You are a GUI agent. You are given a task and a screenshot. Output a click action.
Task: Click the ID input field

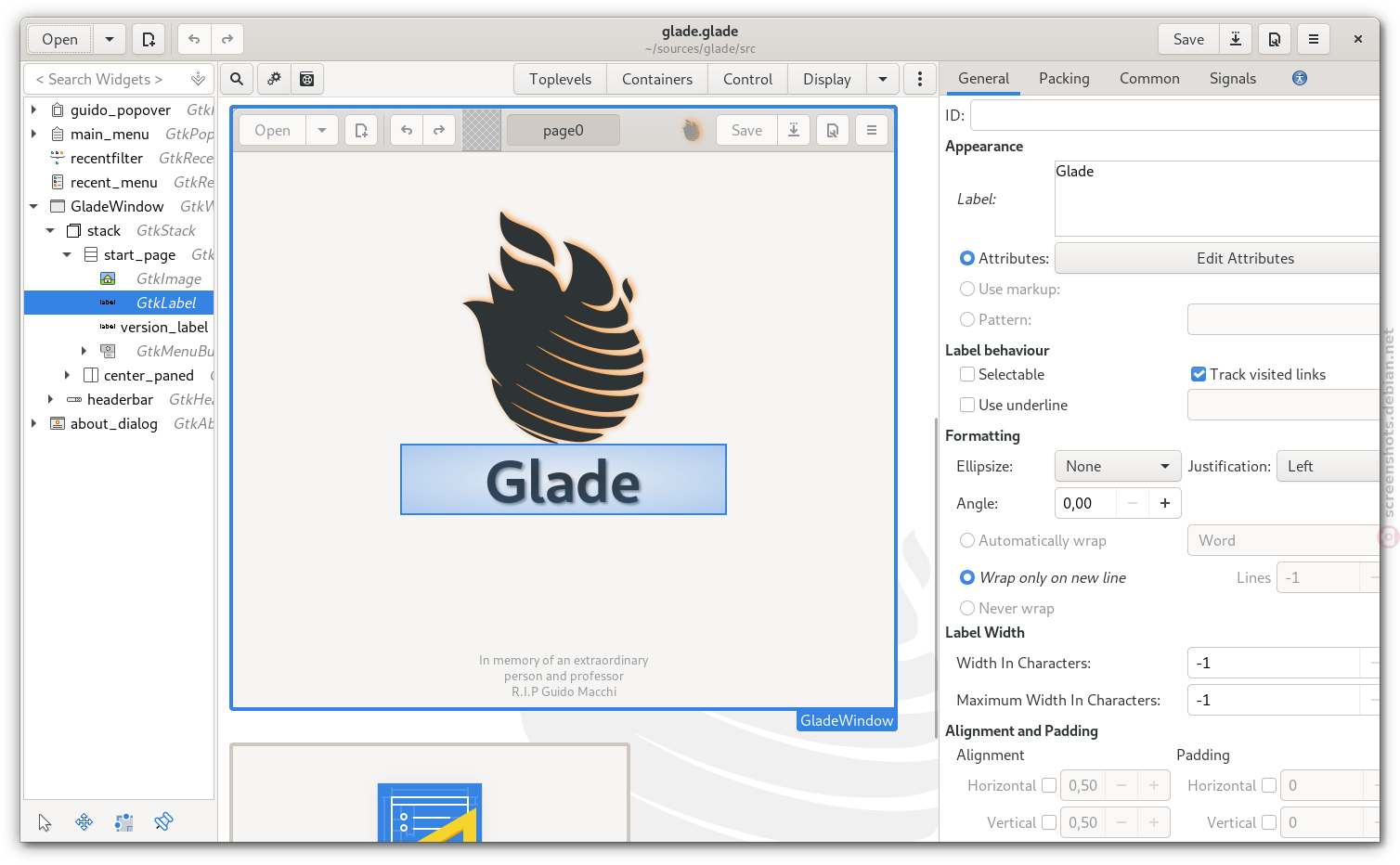pos(1174,115)
